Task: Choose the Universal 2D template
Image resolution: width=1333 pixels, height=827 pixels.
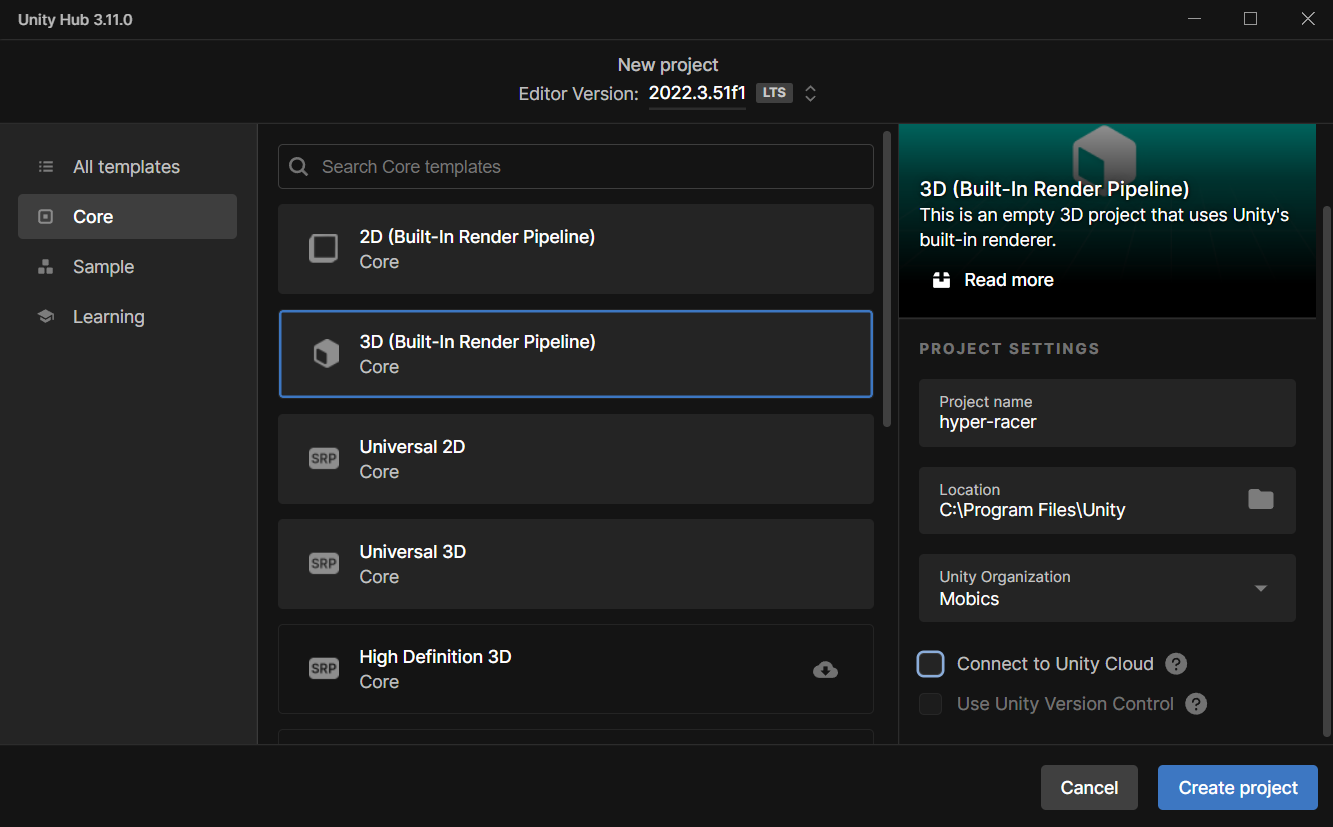Action: 575,459
